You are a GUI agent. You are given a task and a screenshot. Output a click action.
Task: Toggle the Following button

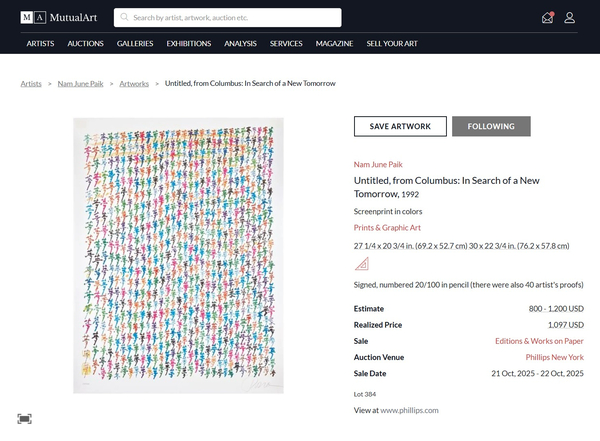(491, 127)
